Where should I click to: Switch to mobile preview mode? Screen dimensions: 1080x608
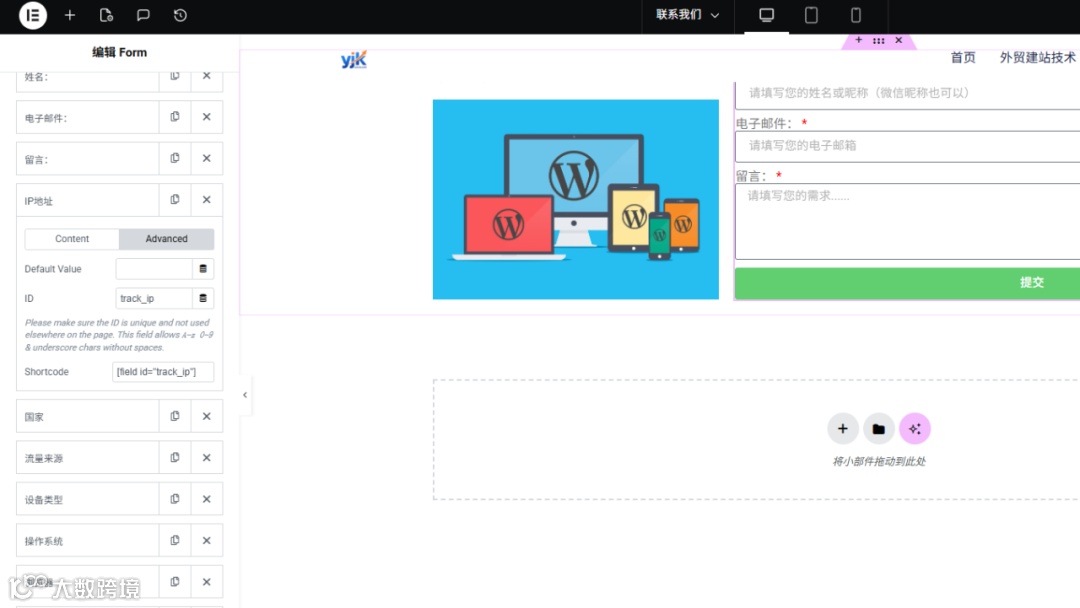click(856, 15)
